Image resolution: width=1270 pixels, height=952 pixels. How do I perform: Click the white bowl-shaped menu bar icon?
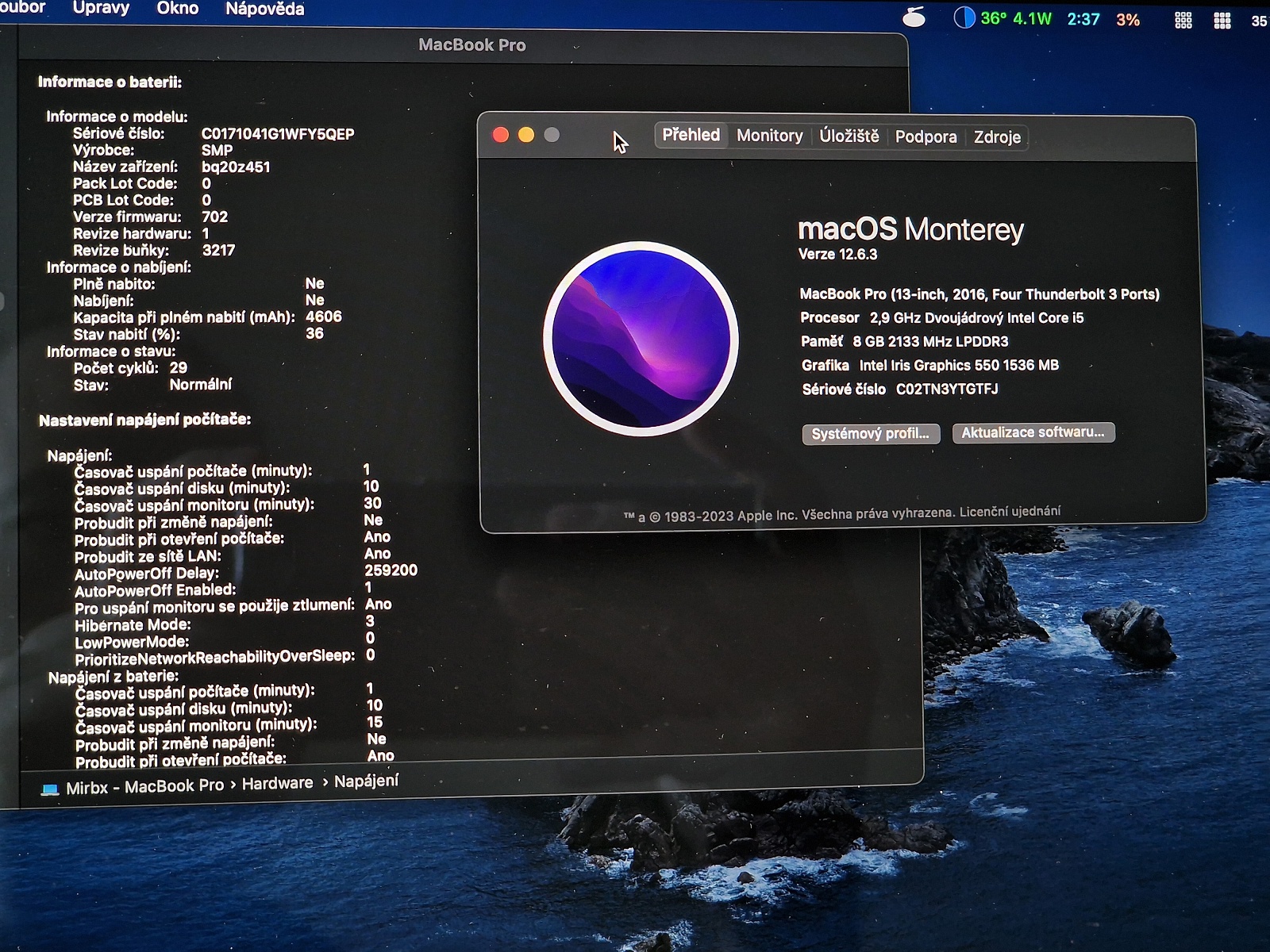coord(914,17)
